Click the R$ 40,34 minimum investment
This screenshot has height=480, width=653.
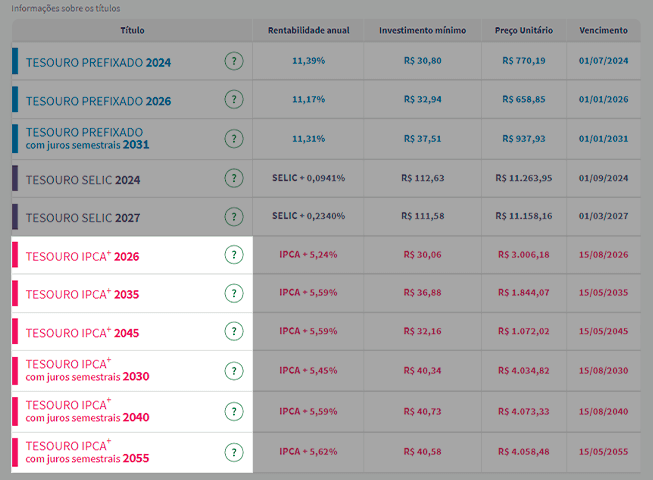(423, 371)
